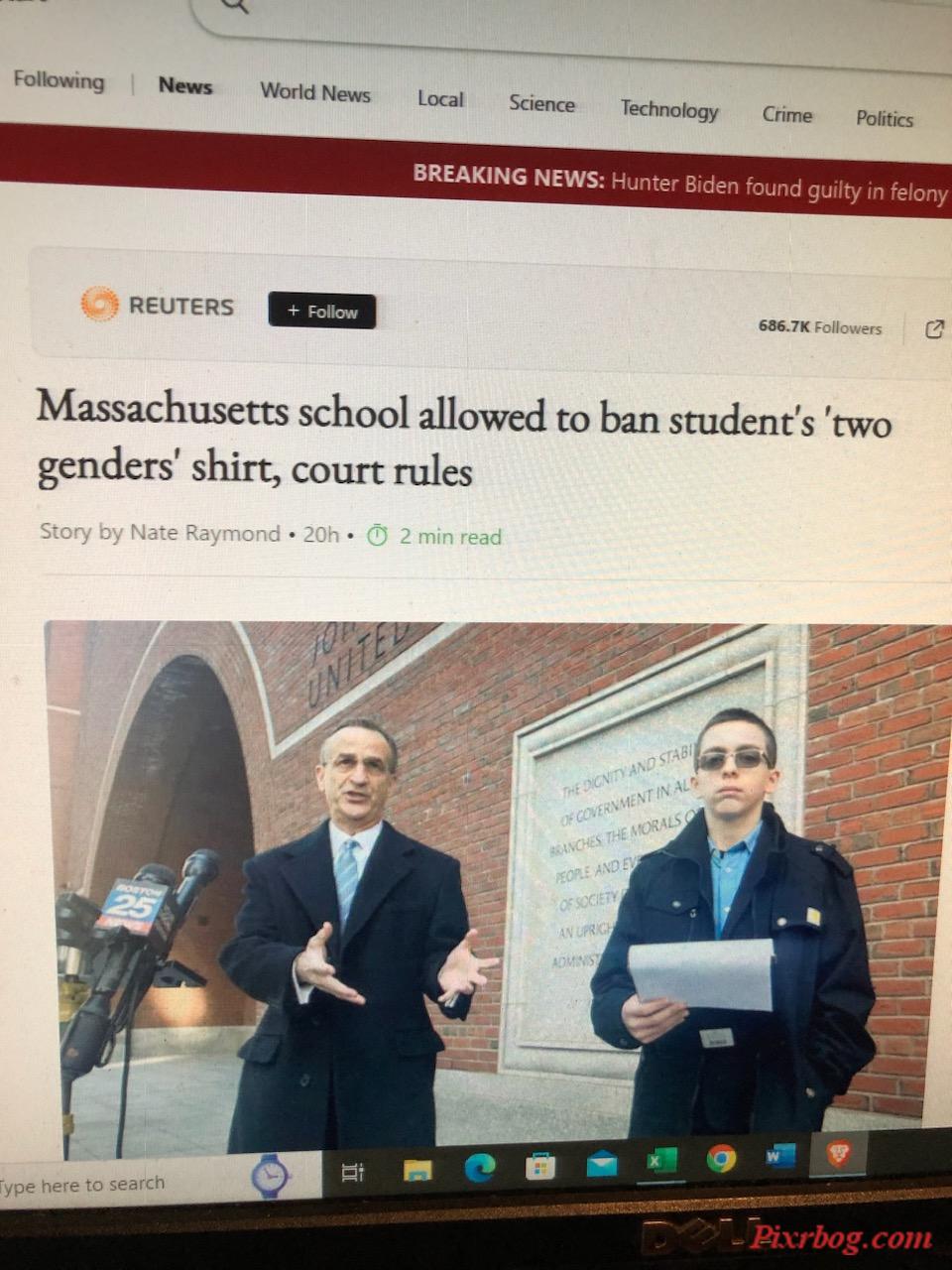The width and height of the screenshot is (952, 1270).
Task: Switch to Excel in taskbar
Action: click(661, 1160)
